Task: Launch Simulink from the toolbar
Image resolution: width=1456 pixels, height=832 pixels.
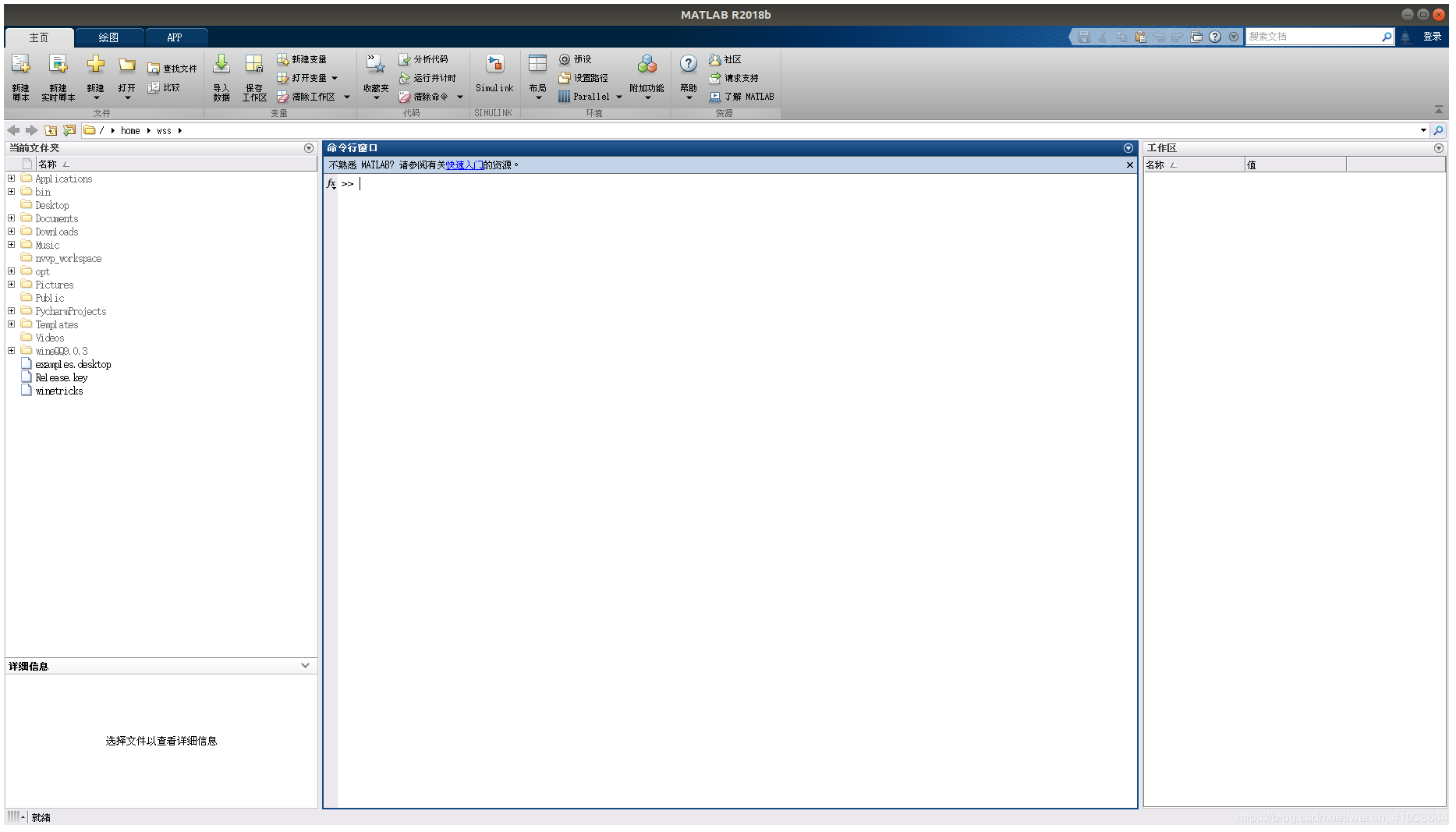Action: pos(494,75)
